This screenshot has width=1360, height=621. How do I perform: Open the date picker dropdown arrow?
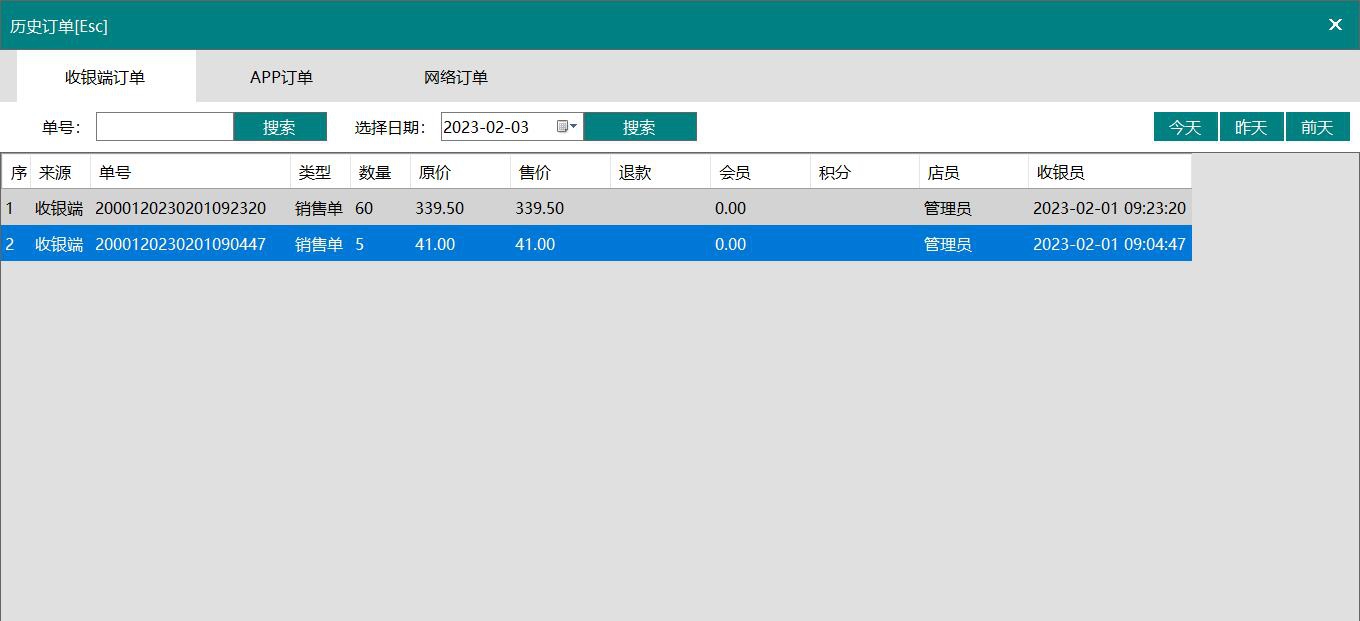pyautogui.click(x=569, y=126)
